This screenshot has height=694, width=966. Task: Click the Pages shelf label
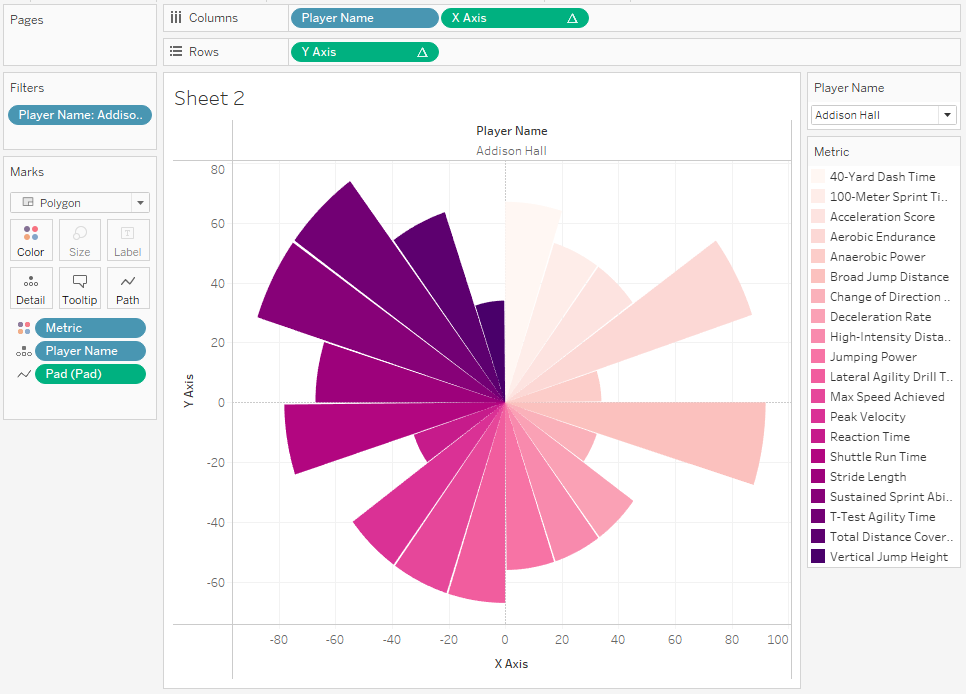(26, 20)
